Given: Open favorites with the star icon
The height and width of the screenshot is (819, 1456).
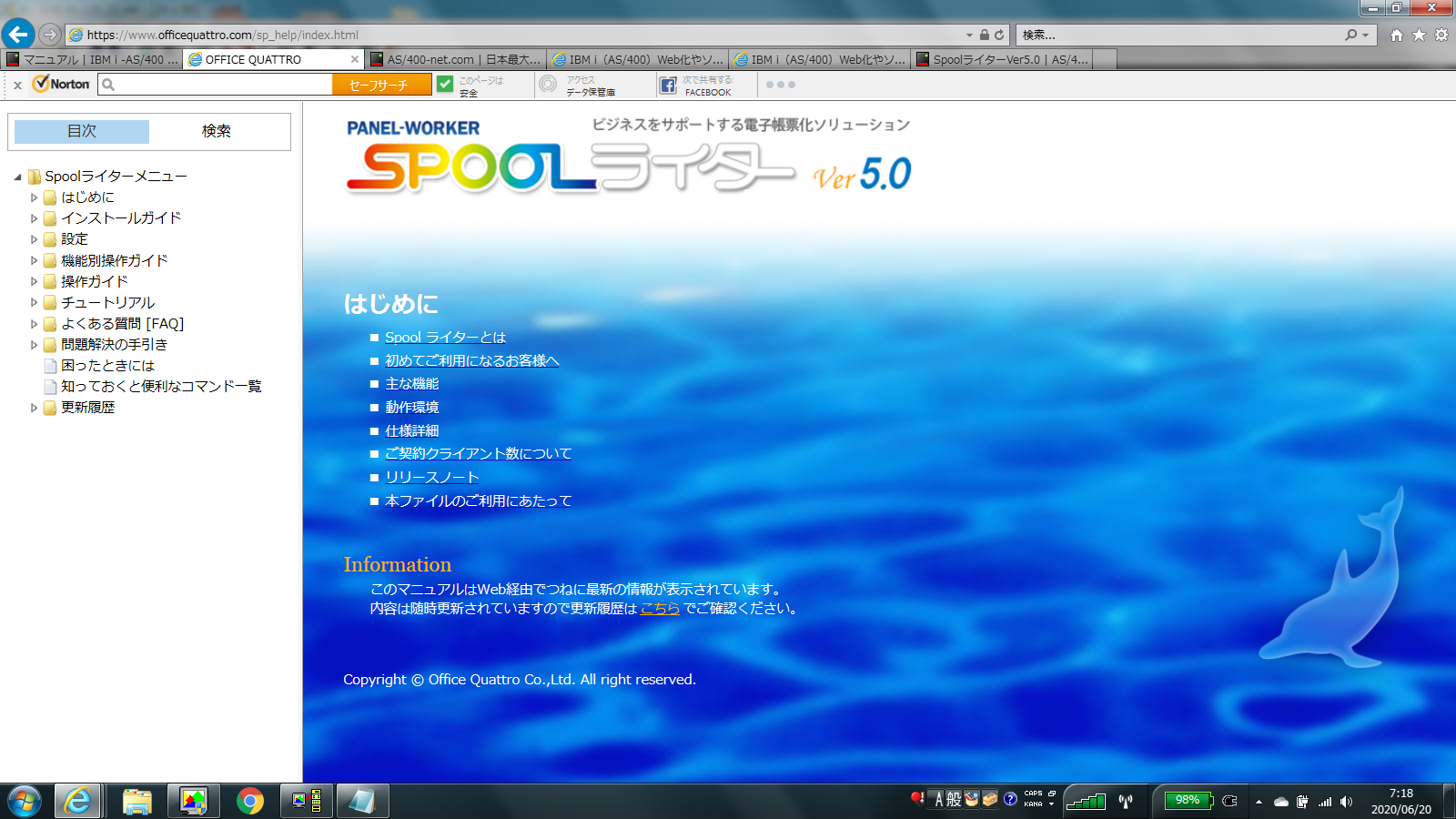Looking at the screenshot, I should point(1419,35).
